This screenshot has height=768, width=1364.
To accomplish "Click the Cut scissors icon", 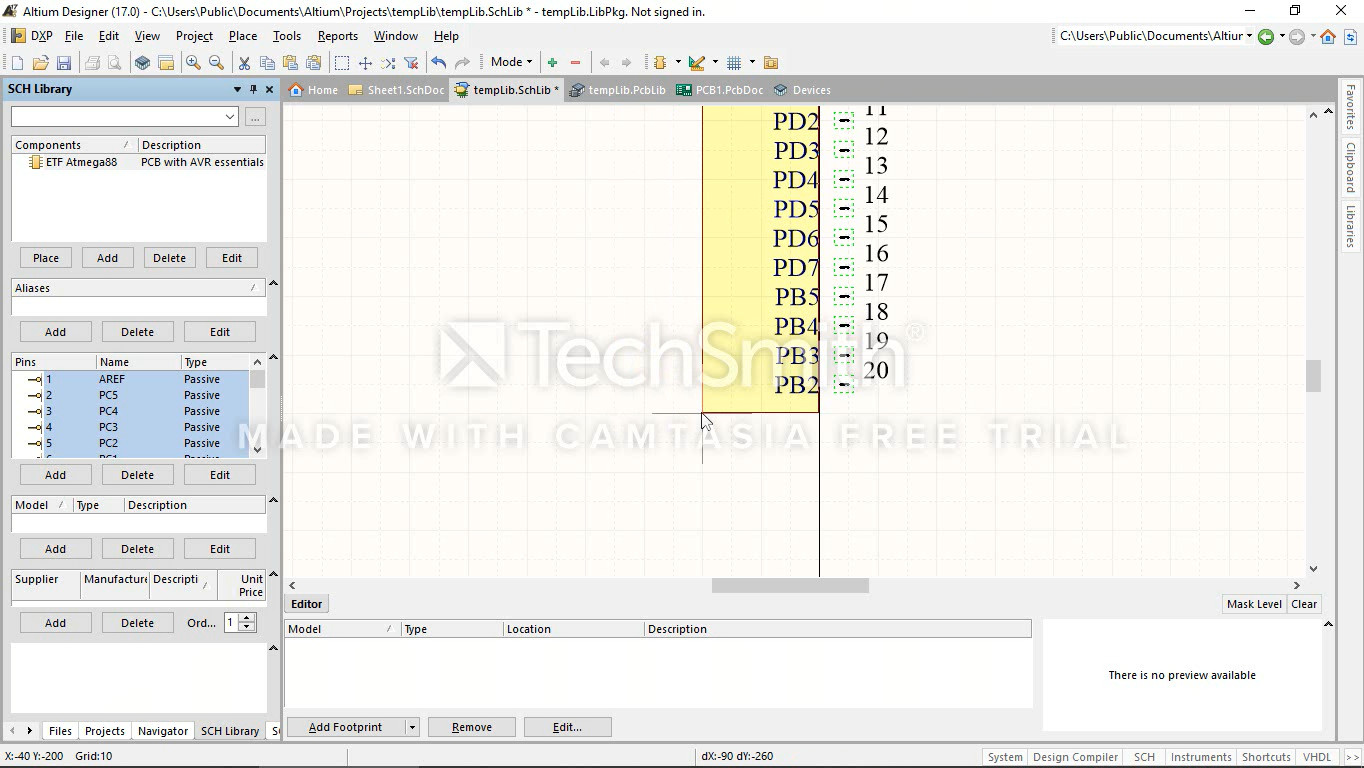I will [x=243, y=63].
